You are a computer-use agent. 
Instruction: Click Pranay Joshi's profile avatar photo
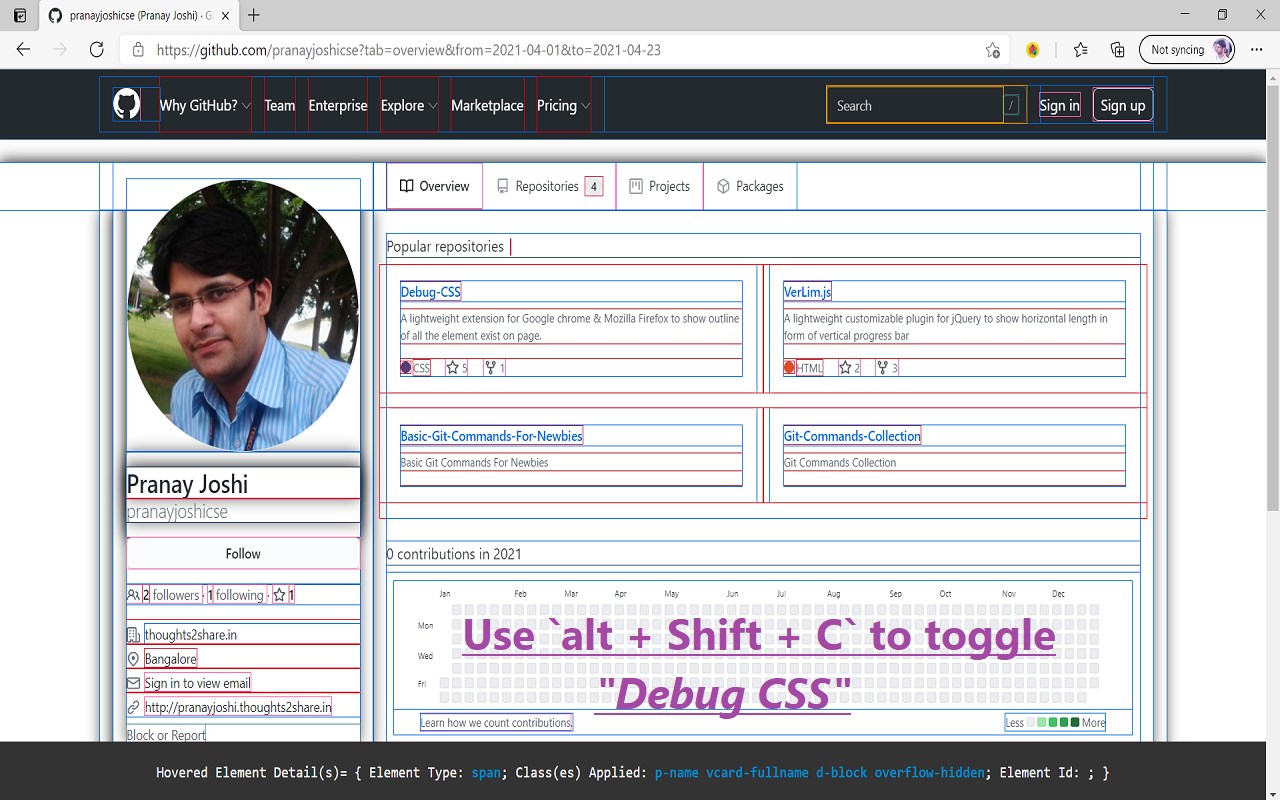243,315
